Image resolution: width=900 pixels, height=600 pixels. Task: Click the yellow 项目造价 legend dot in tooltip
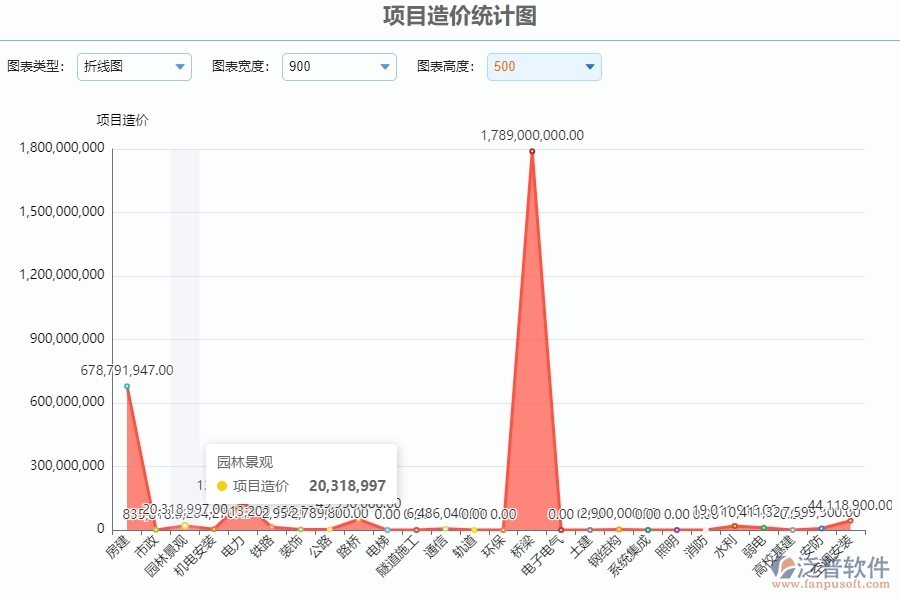[x=222, y=486]
